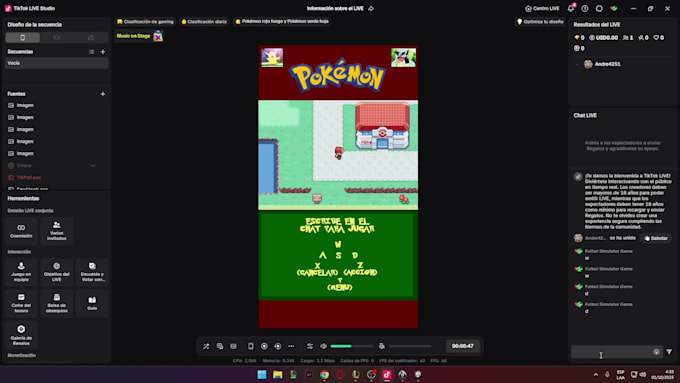Open the Clasificación de gaming tag
This screenshot has height=383, width=680.
[145, 22]
